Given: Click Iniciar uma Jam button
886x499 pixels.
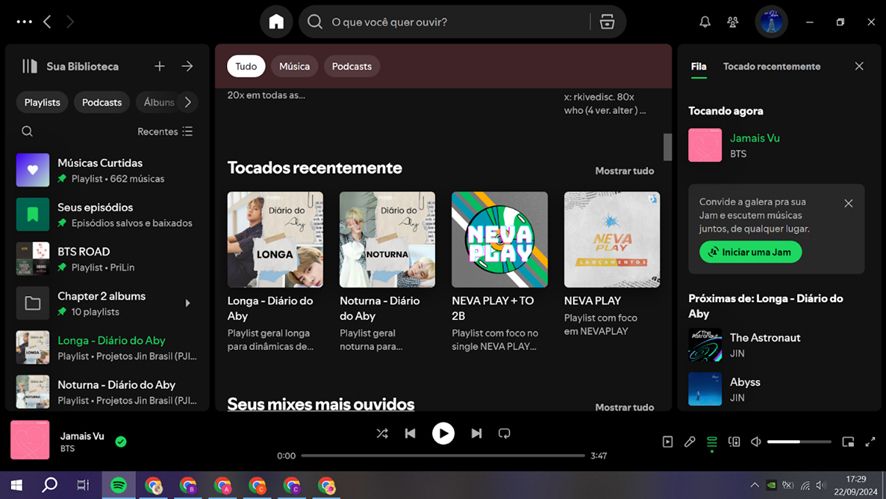Looking at the screenshot, I should click(x=750, y=252).
